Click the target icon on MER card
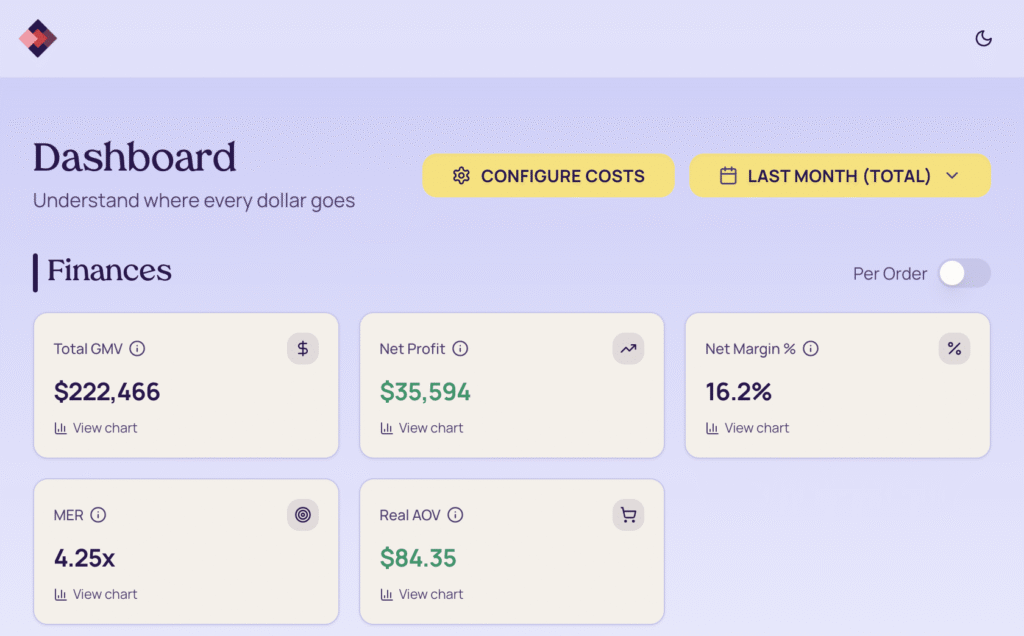This screenshot has width=1024, height=636. (303, 515)
